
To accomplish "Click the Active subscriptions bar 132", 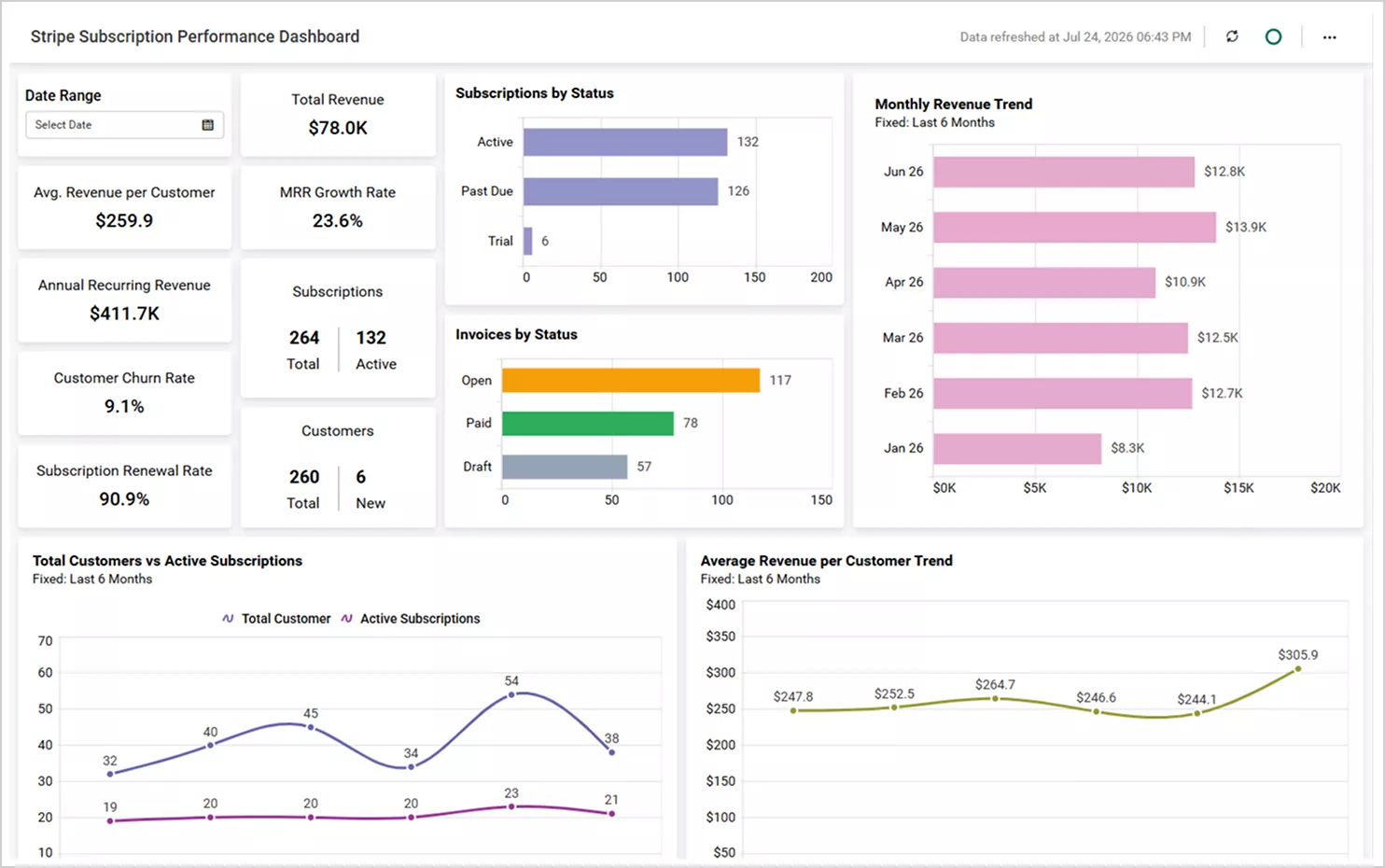I will (625, 142).
